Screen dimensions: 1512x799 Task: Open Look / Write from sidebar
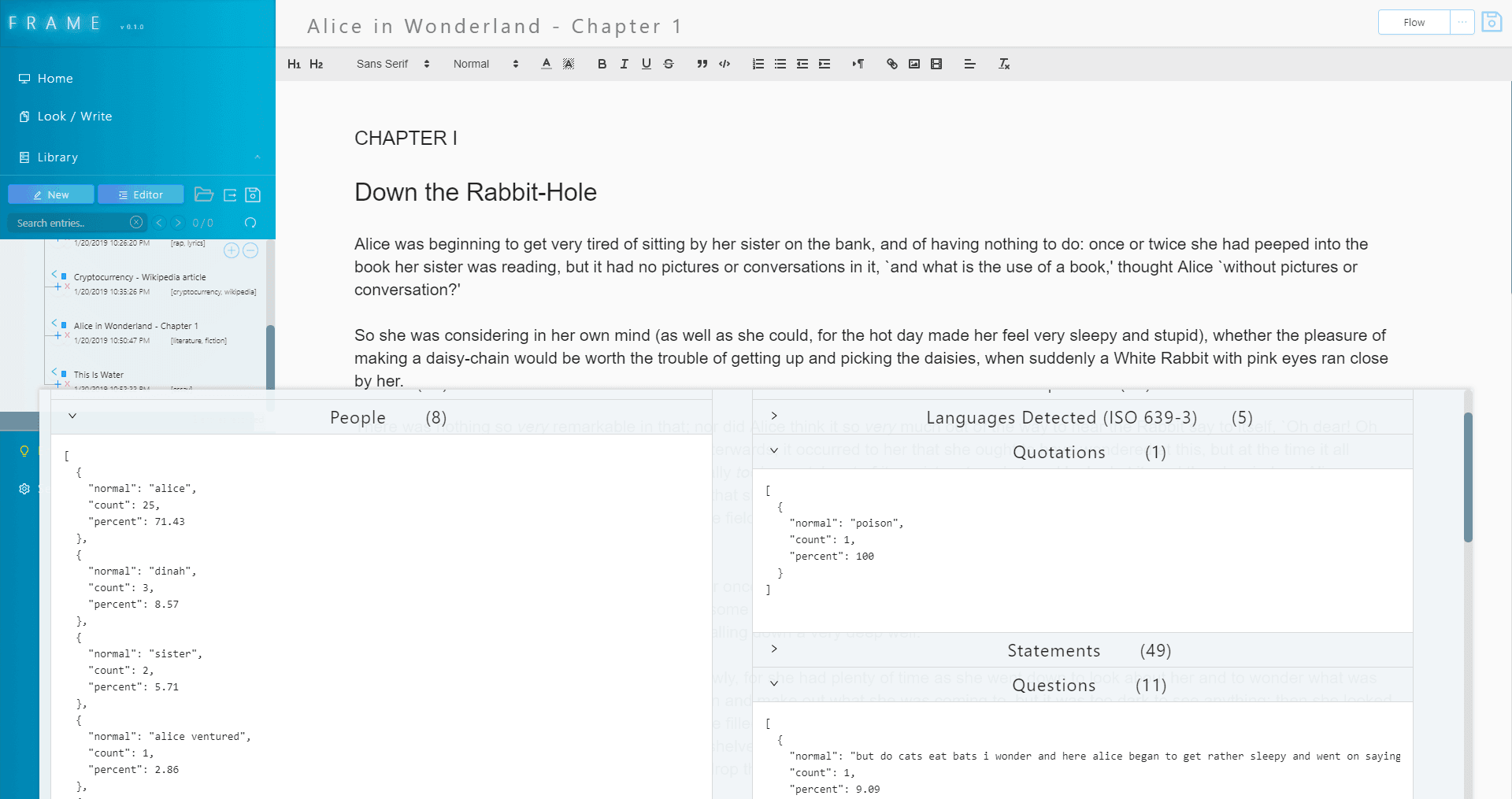coord(75,117)
